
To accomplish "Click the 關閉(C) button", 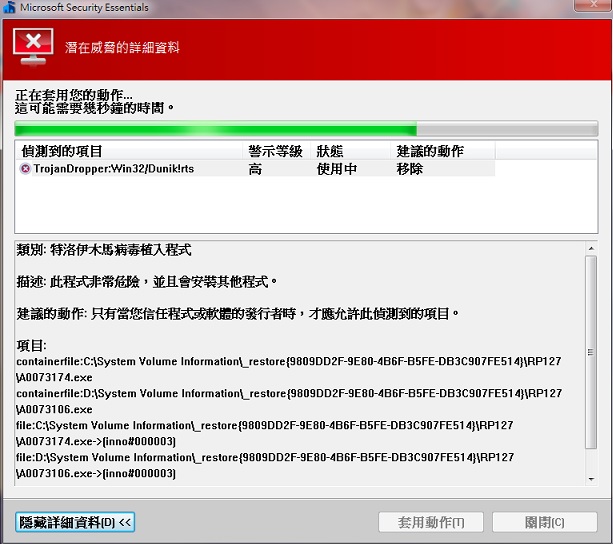I will (545, 522).
